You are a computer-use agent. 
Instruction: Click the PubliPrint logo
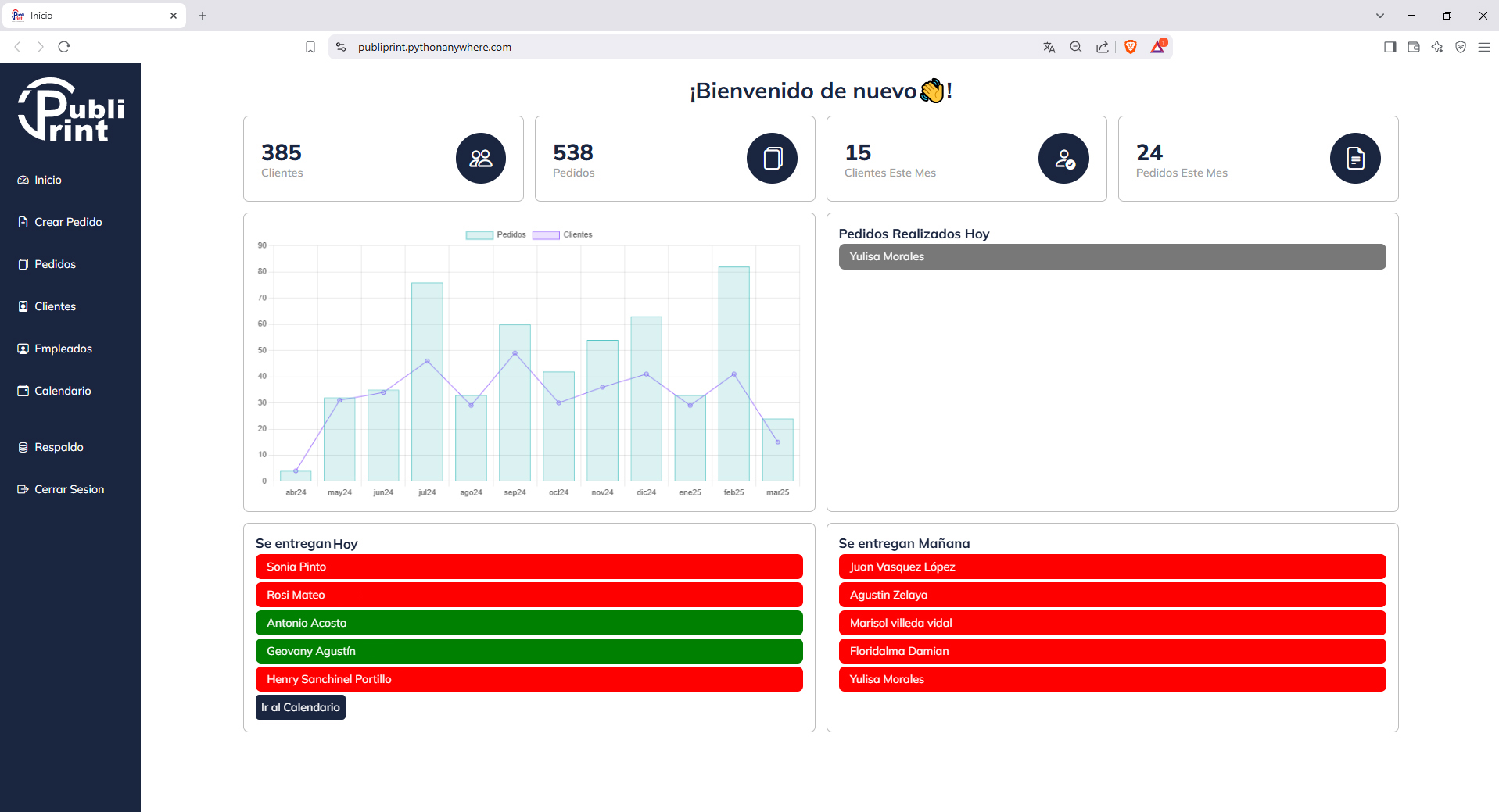(x=70, y=110)
